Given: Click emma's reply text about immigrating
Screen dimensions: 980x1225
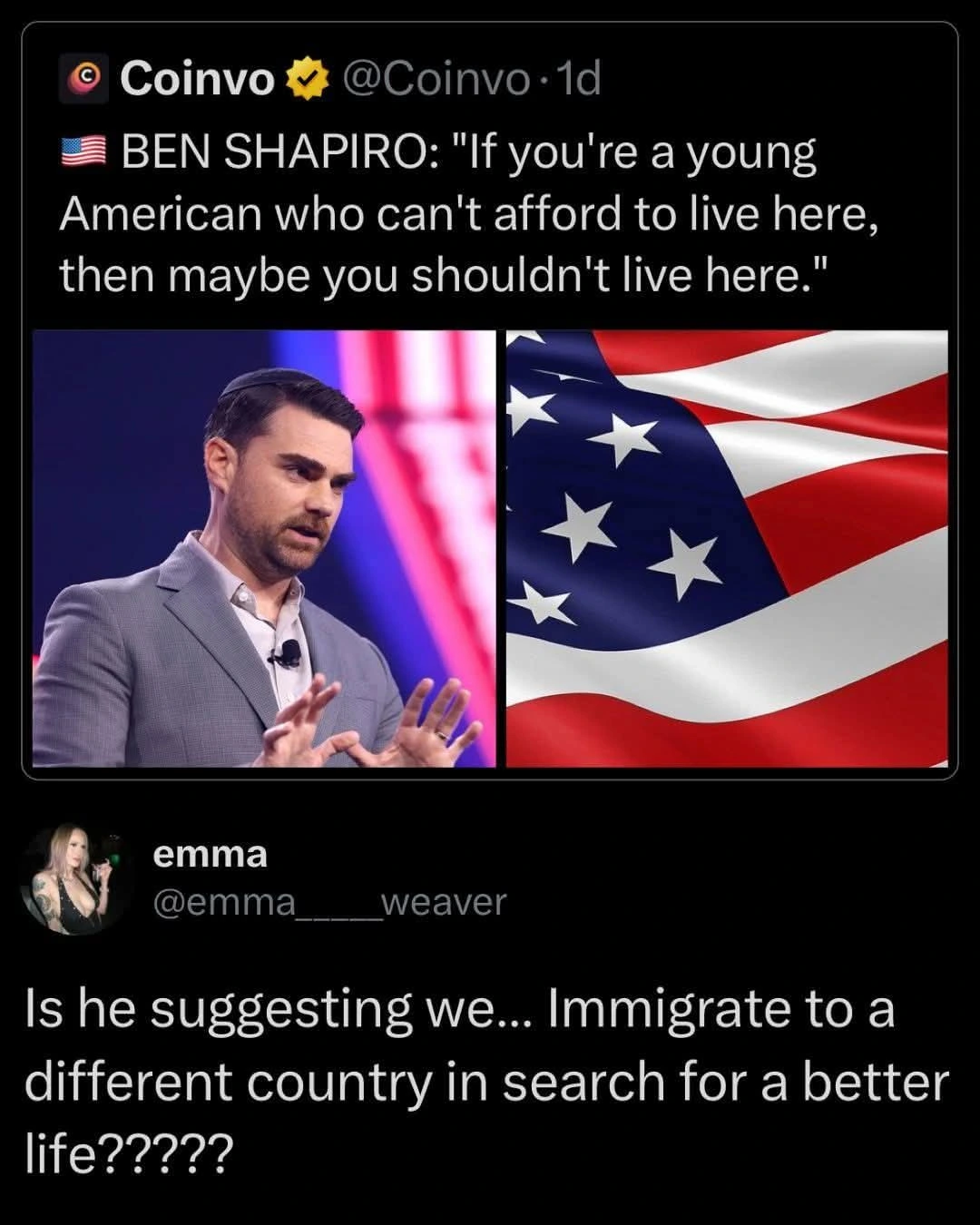Looking at the screenshot, I should (485, 1082).
